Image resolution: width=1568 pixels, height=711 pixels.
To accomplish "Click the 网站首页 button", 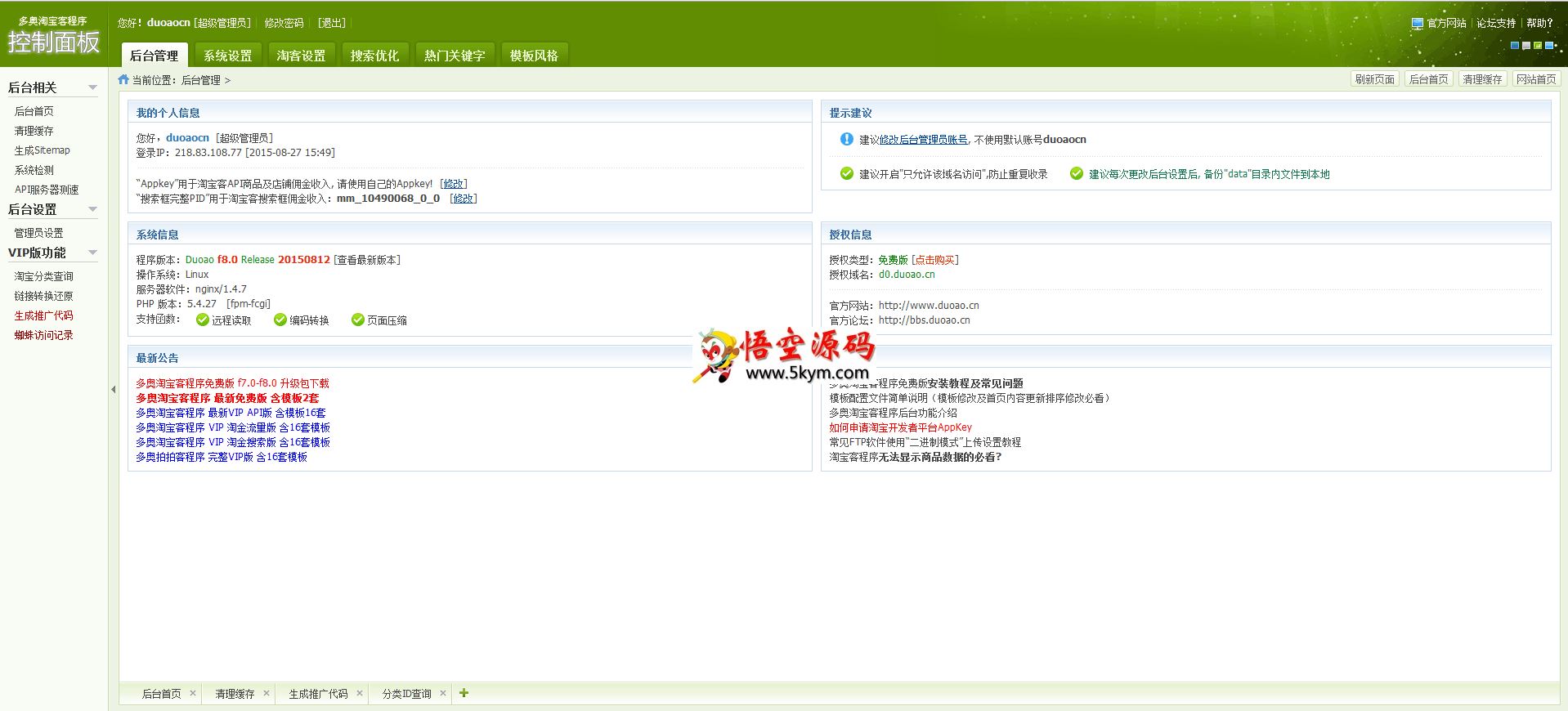I will (x=1537, y=79).
